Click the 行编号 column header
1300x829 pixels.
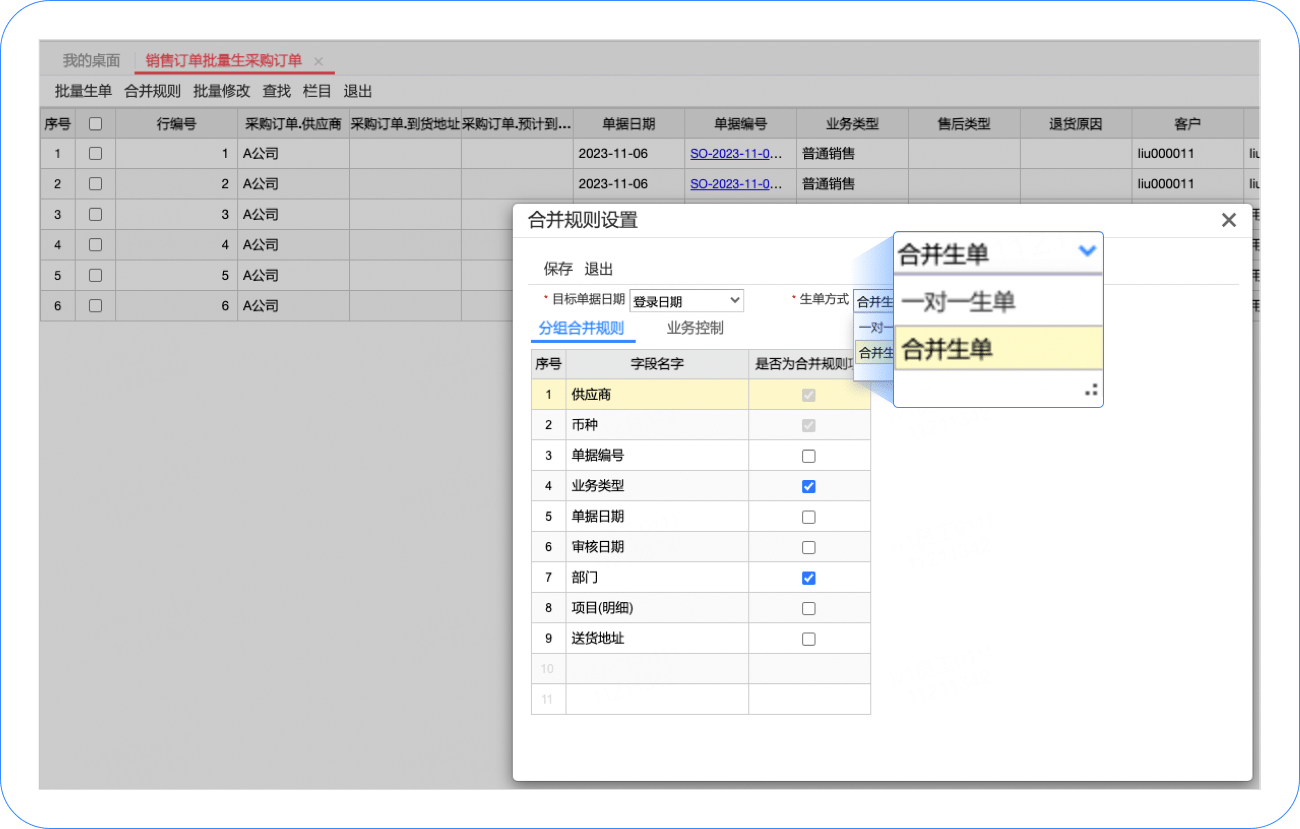click(176, 124)
